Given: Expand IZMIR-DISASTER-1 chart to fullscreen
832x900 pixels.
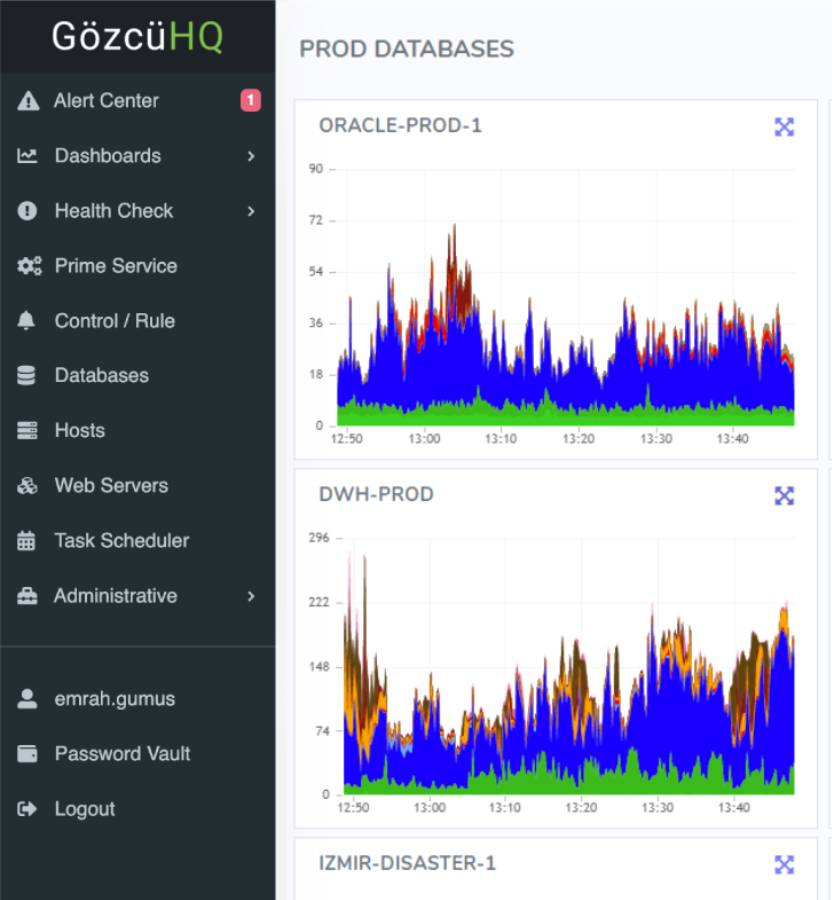Looking at the screenshot, I should point(784,864).
